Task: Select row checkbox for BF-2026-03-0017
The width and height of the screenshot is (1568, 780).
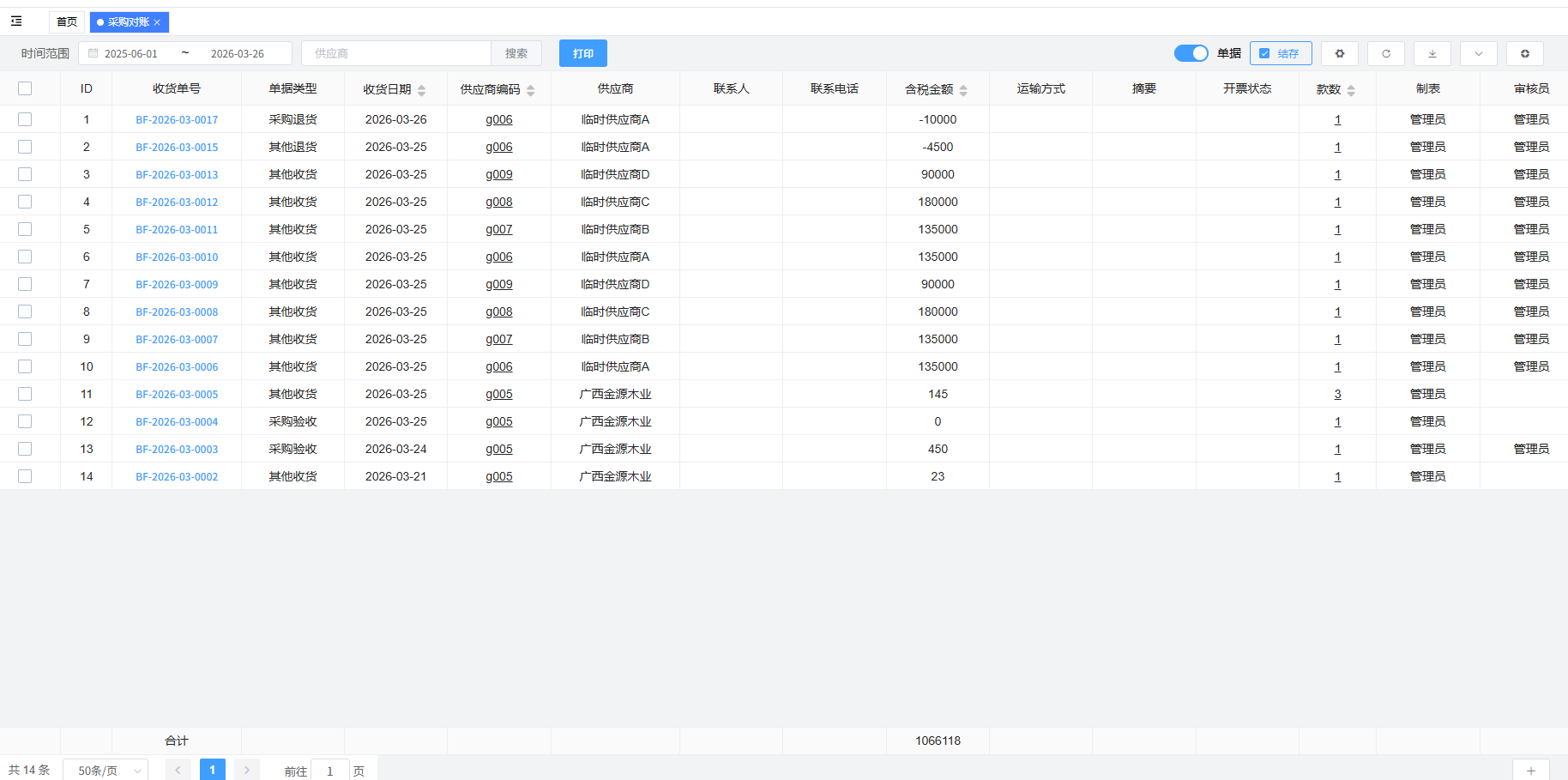Action: pyautogui.click(x=25, y=119)
